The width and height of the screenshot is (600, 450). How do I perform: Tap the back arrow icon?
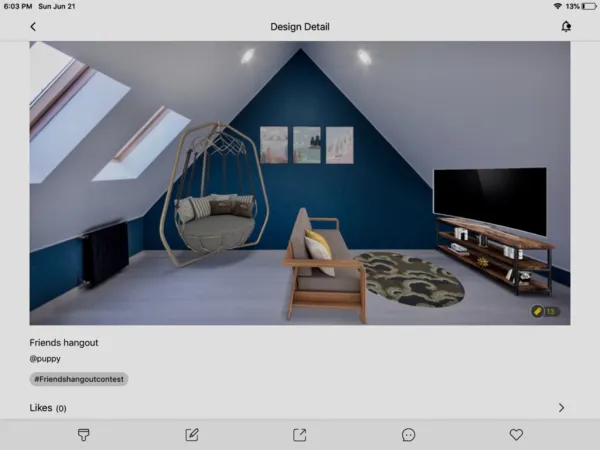[33, 27]
